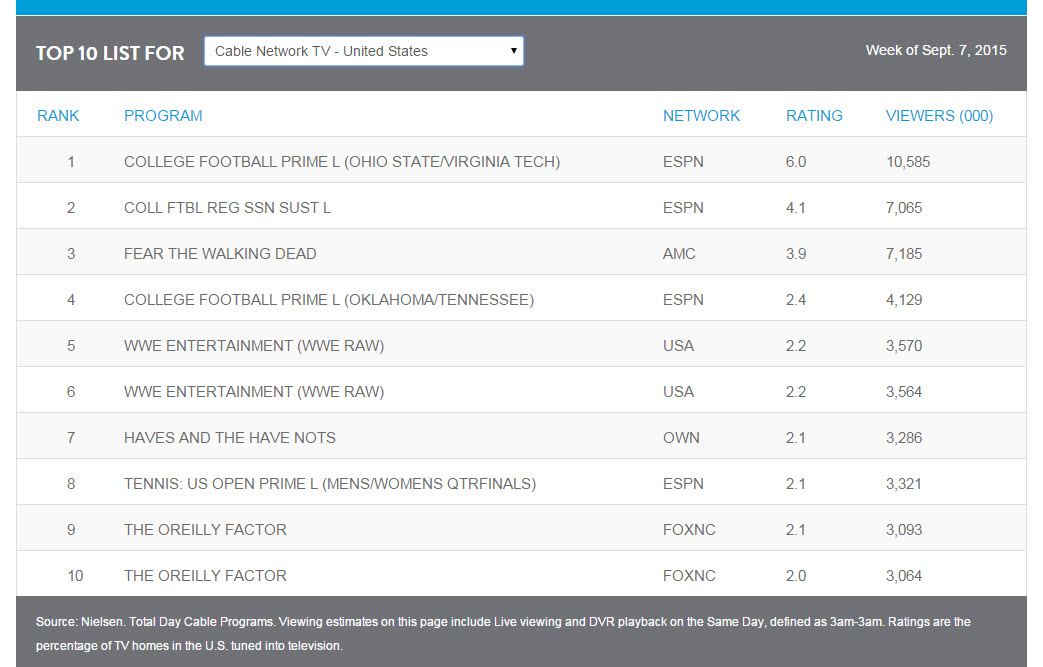Select the Ohio State/Virginia Tech football program
Screen dimensions: 1043x667
pos(342,162)
